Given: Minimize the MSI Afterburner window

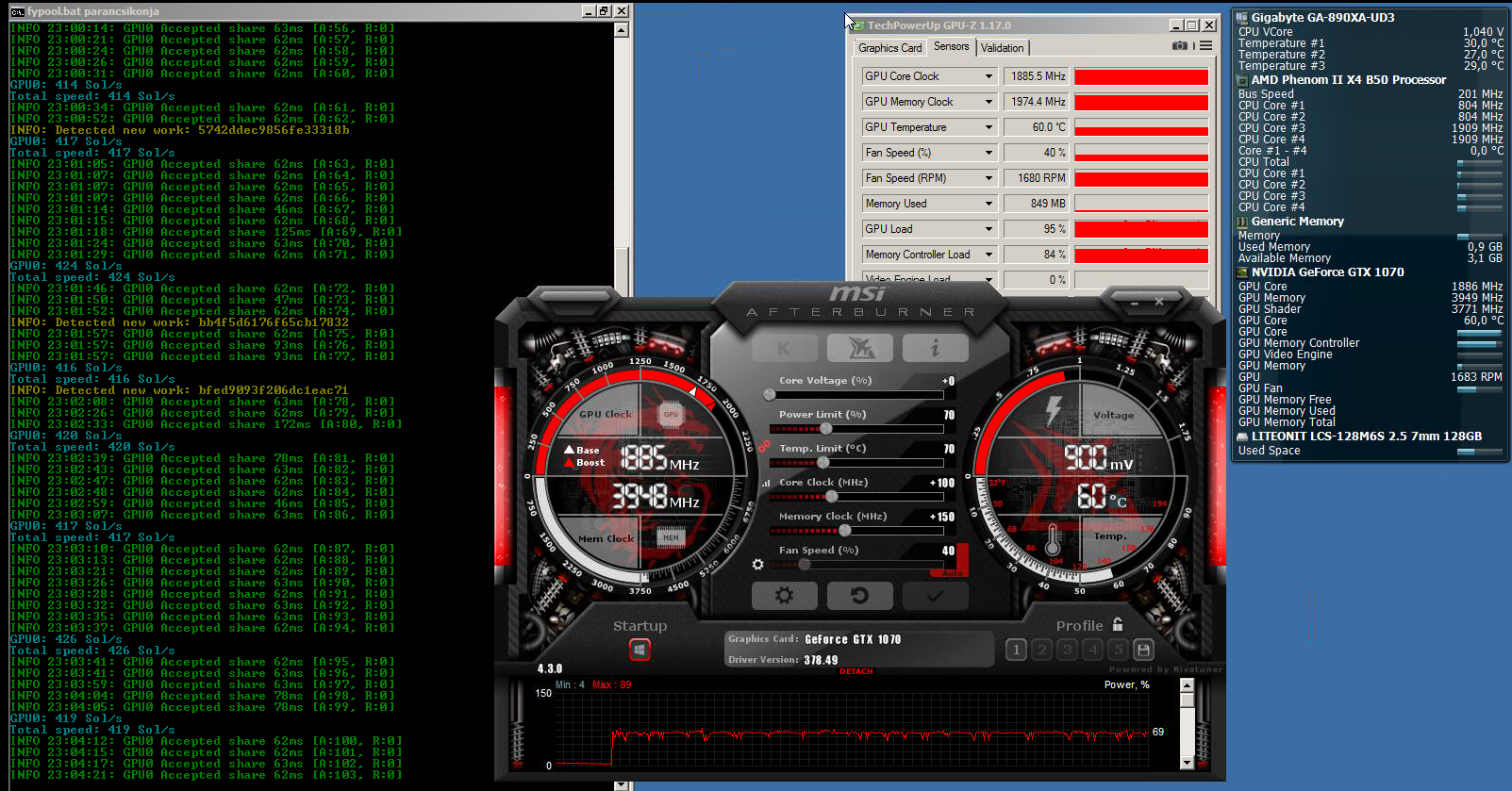Looking at the screenshot, I should click(1133, 302).
